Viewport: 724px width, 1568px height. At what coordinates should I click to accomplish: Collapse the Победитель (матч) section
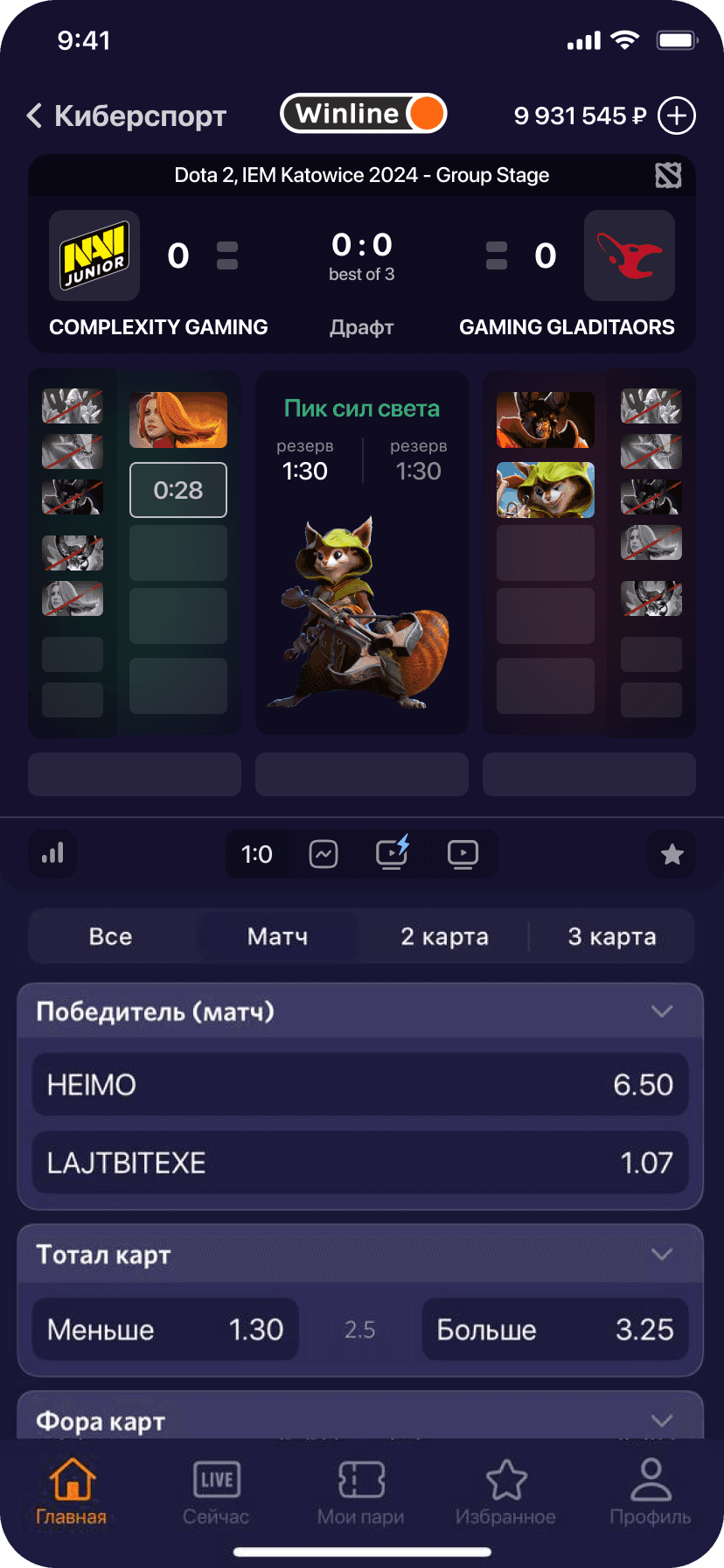(662, 1011)
